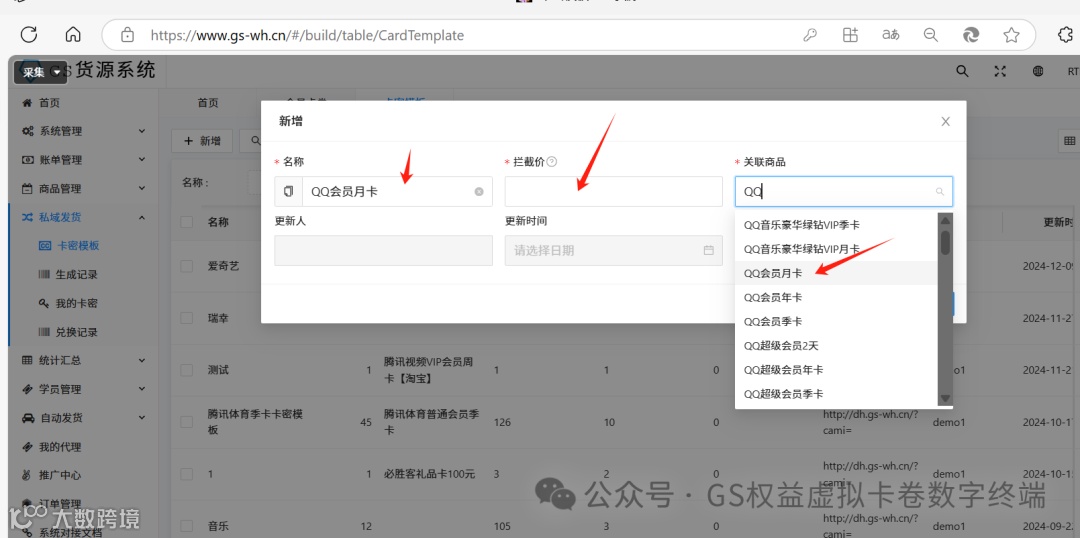
Task: Click the dropdown scrollbar down arrow
Action: click(x=945, y=398)
